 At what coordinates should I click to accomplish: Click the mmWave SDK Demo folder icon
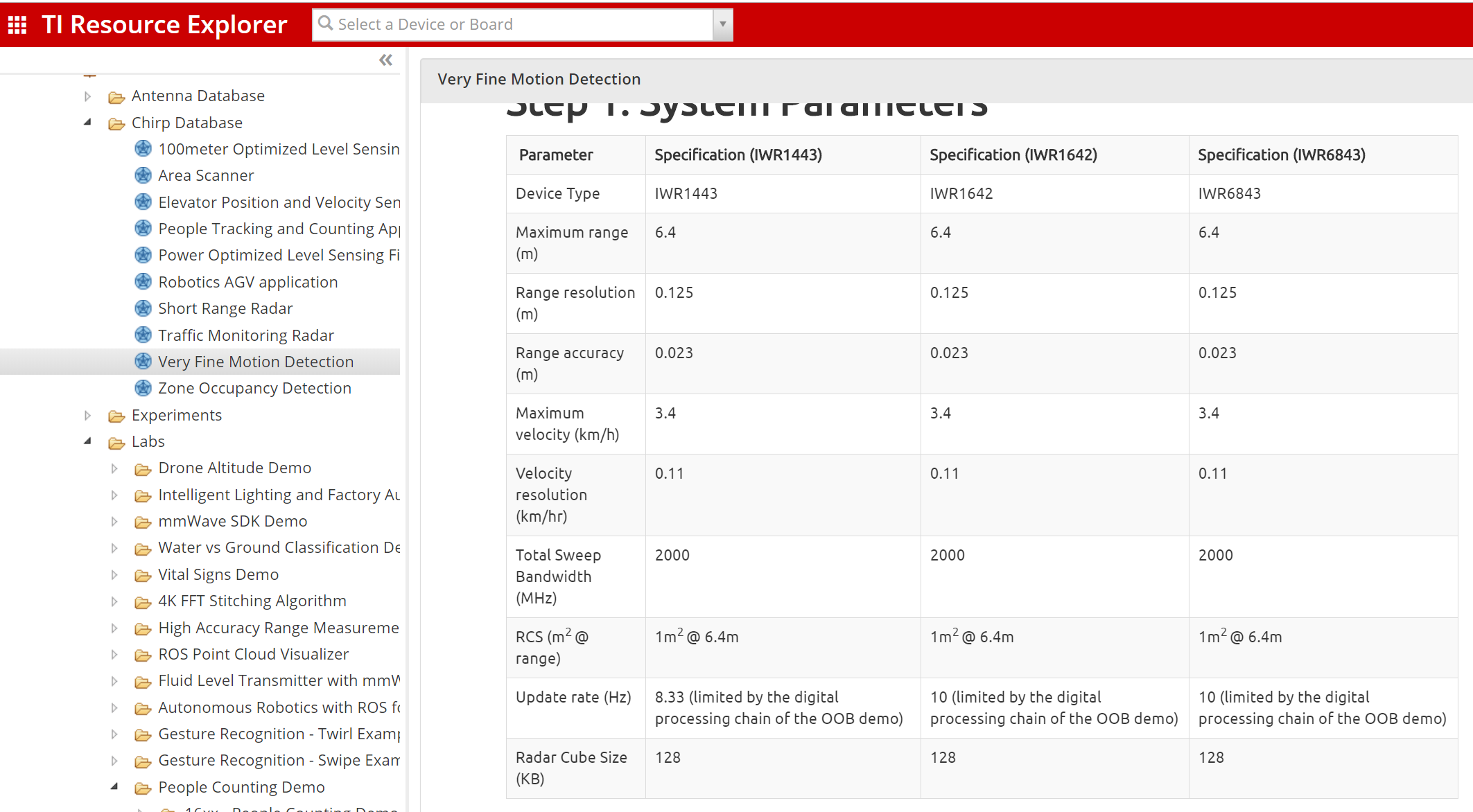[x=143, y=522]
